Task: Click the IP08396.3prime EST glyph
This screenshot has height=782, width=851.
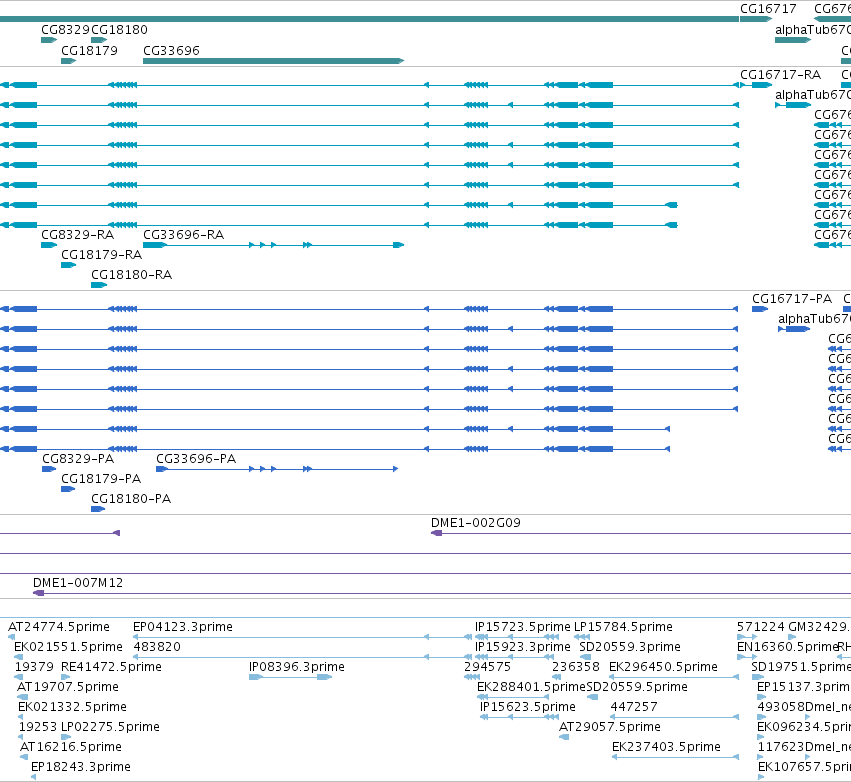Action: coord(290,677)
